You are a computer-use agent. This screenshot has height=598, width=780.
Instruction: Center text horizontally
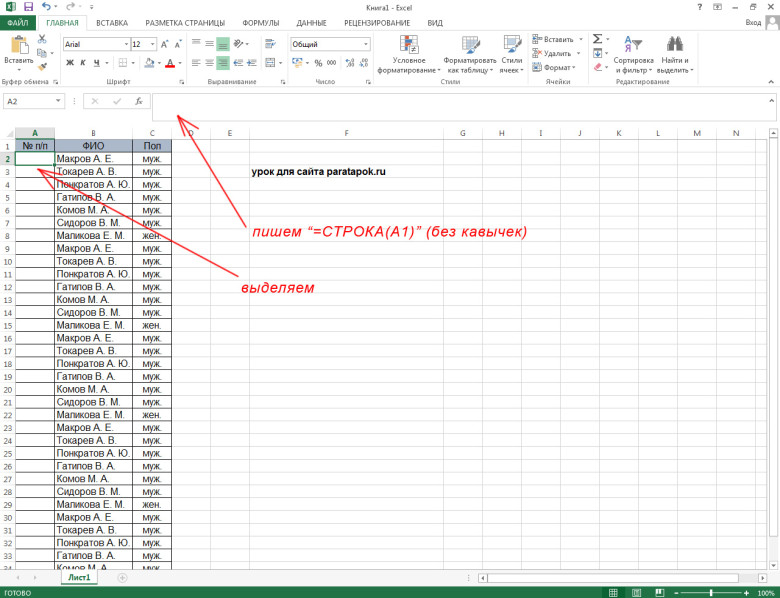pos(209,63)
